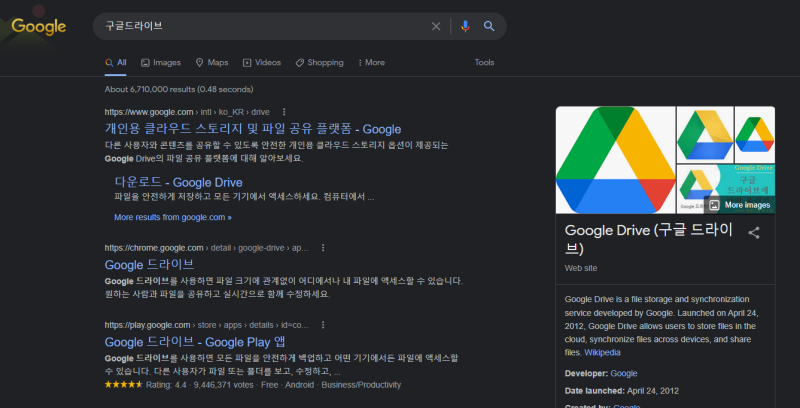This screenshot has height=408, width=800.
Task: Click the More images button
Action: pos(739,205)
